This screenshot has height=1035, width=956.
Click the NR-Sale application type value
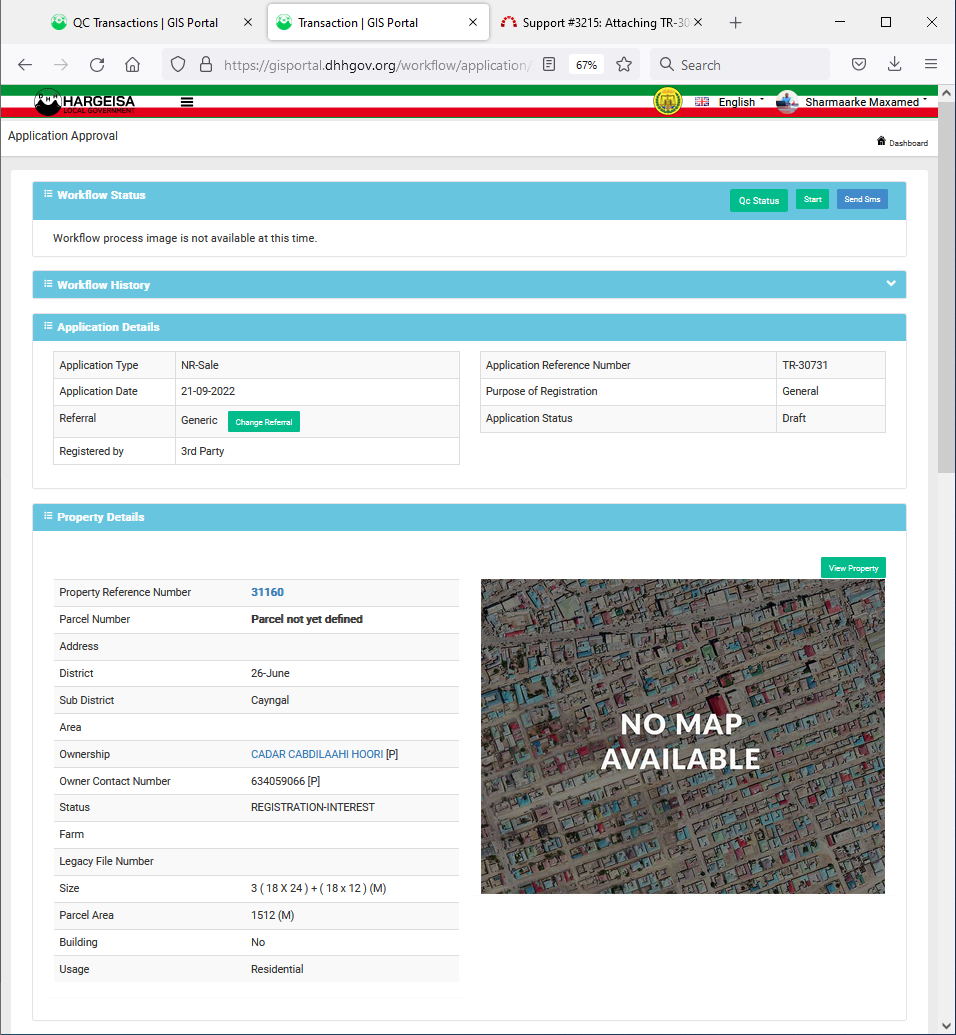click(199, 366)
